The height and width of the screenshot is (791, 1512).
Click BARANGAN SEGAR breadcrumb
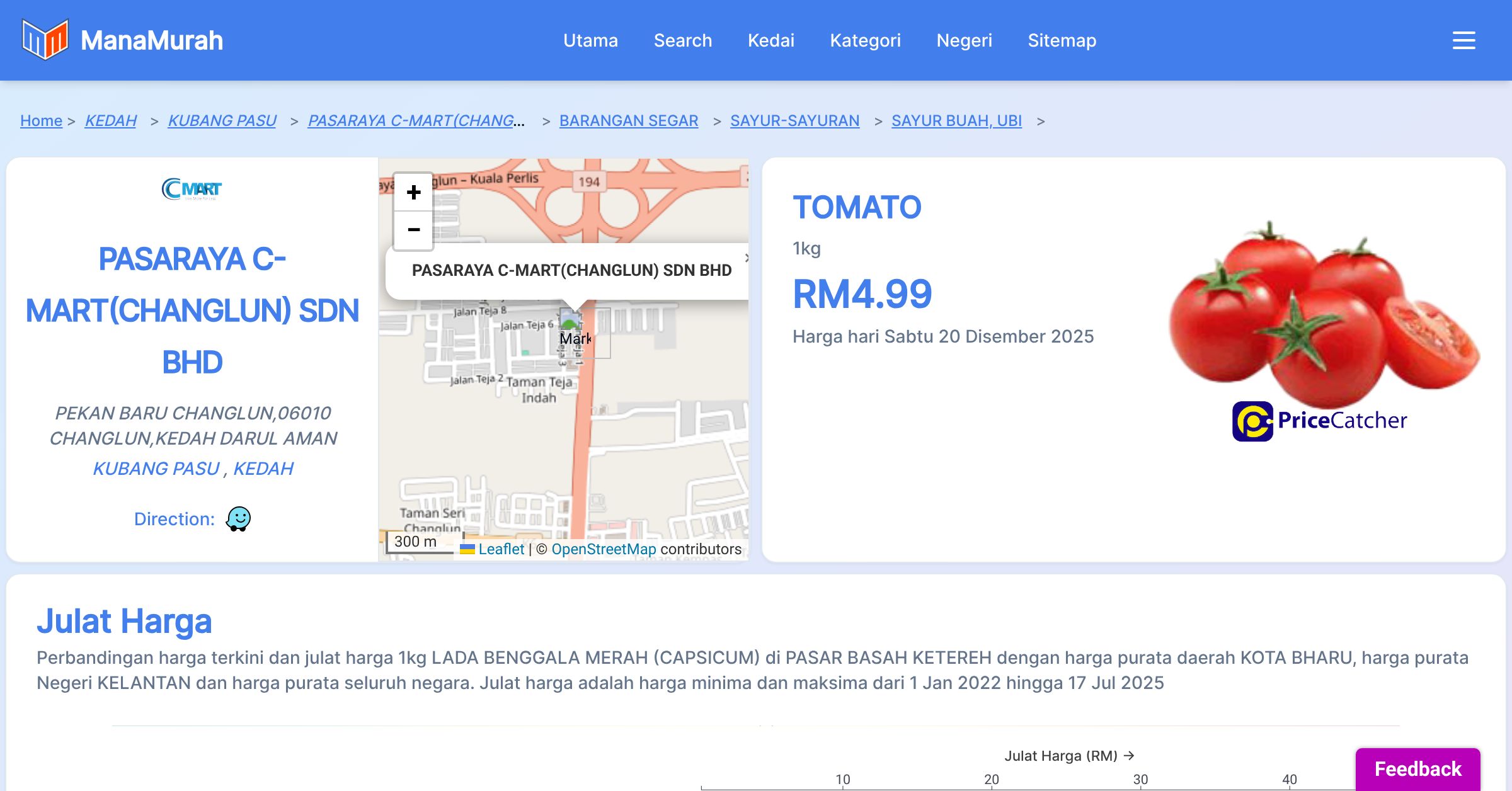tap(628, 120)
